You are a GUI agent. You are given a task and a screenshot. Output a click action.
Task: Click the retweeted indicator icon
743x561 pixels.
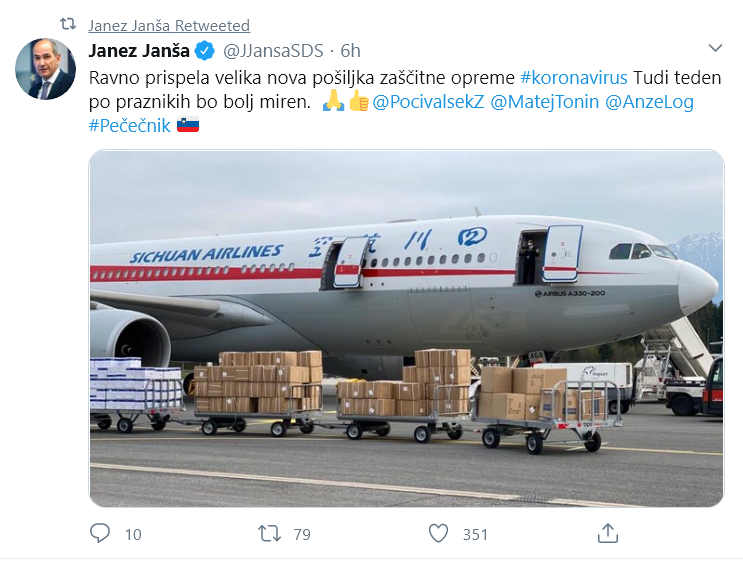pos(67,25)
